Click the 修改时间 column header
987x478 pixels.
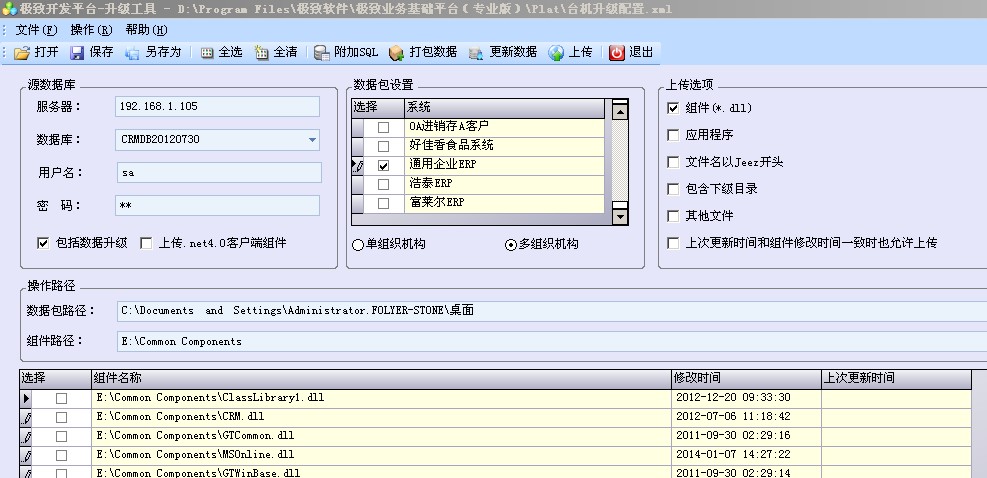747,378
